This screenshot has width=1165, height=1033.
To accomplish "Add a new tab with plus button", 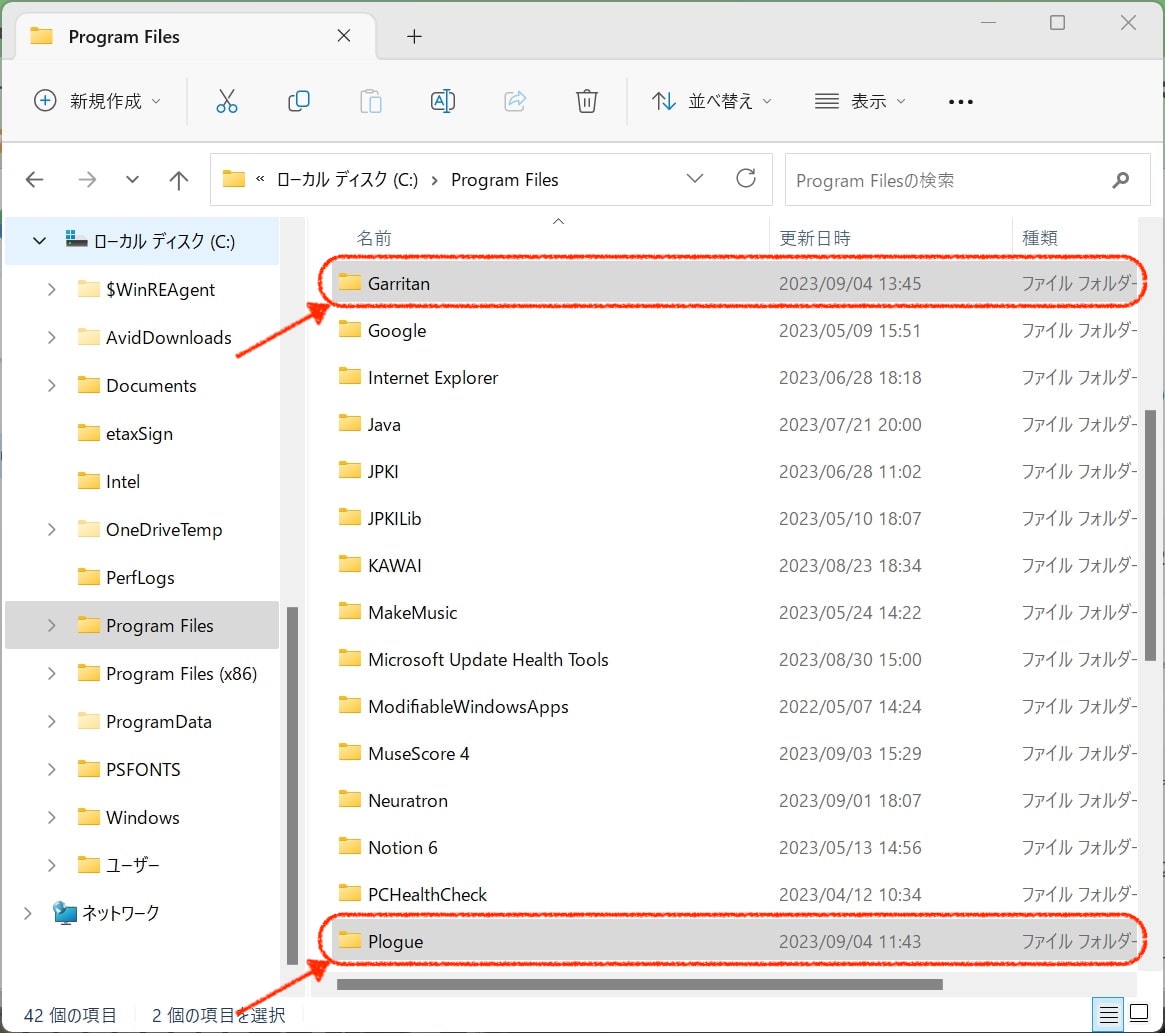I will 415,36.
